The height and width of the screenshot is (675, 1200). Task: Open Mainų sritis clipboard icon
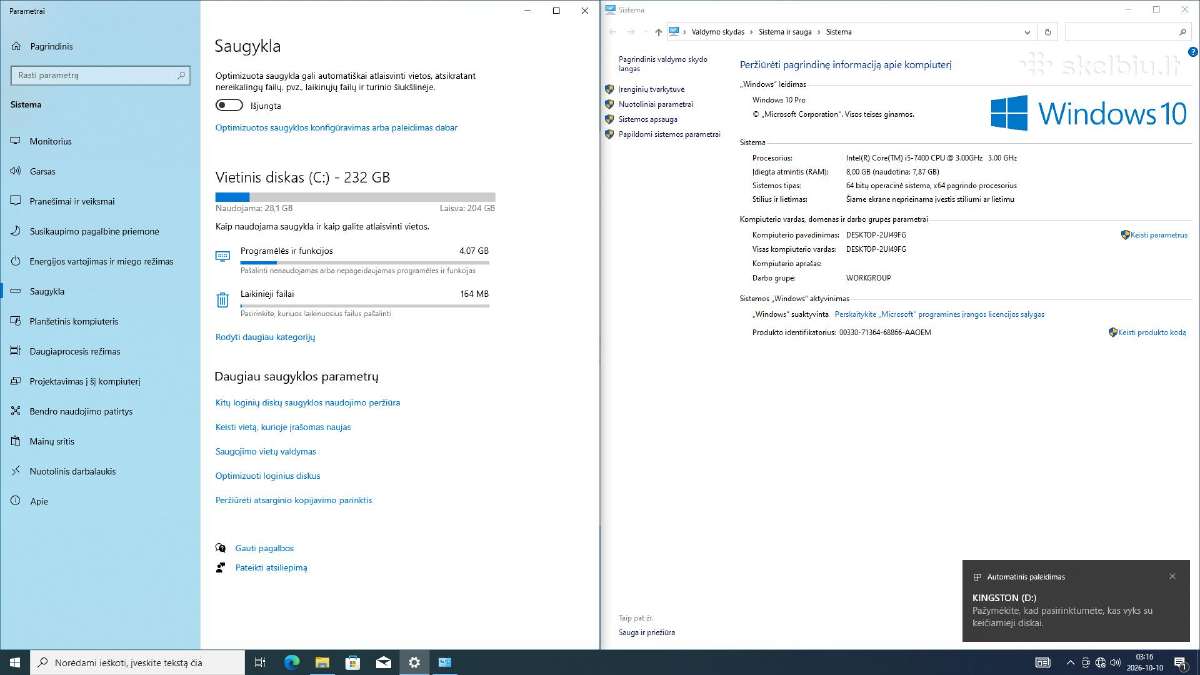coord(16,441)
